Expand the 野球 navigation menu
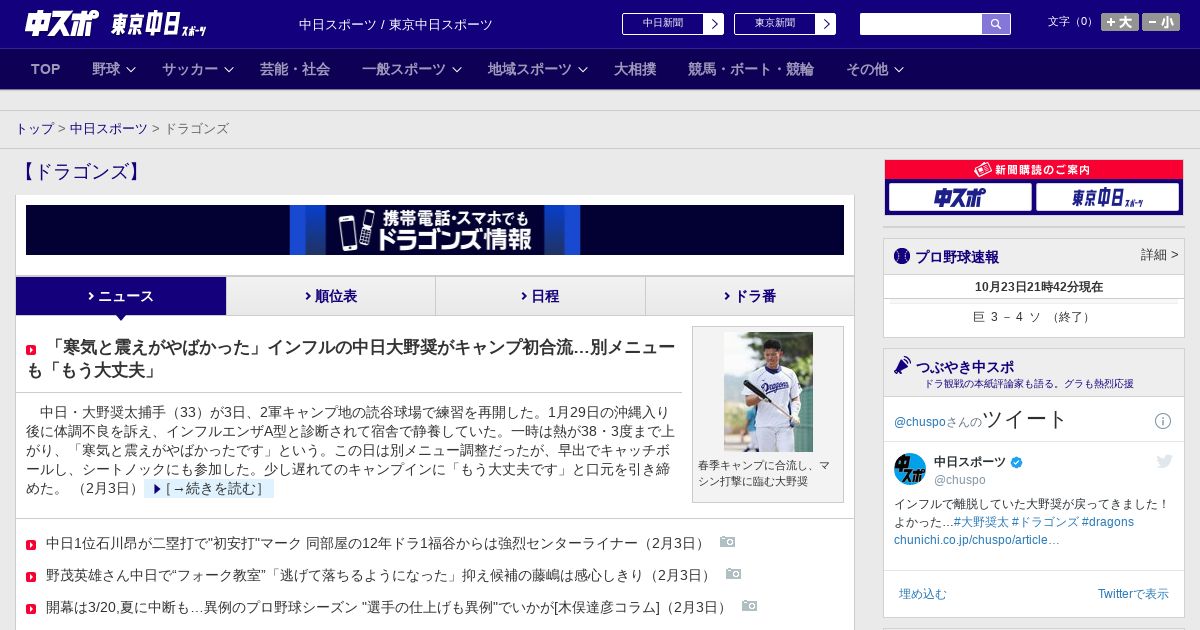 click(113, 69)
